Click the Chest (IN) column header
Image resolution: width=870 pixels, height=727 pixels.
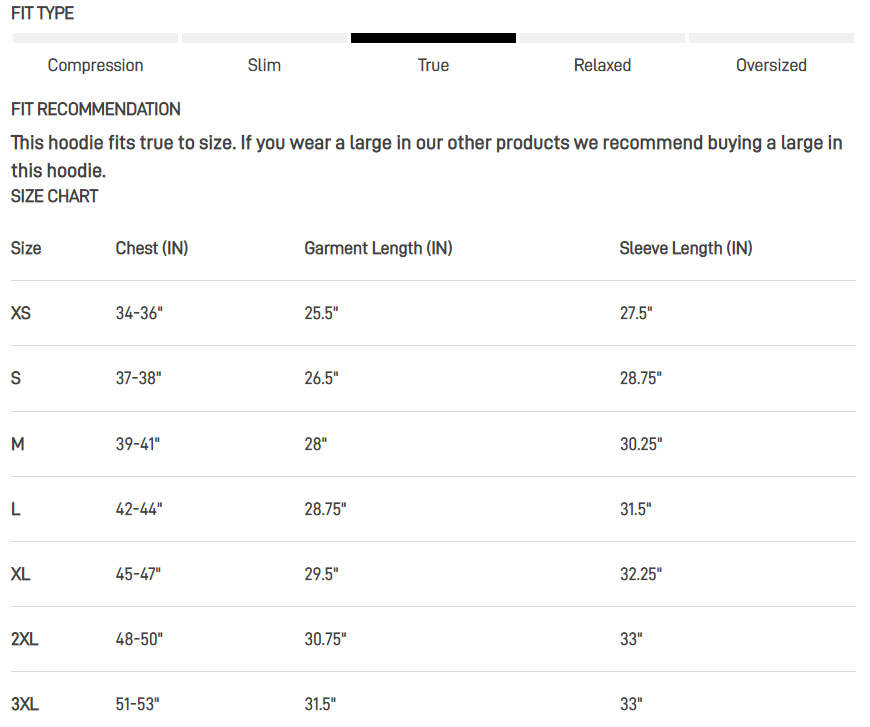(152, 248)
